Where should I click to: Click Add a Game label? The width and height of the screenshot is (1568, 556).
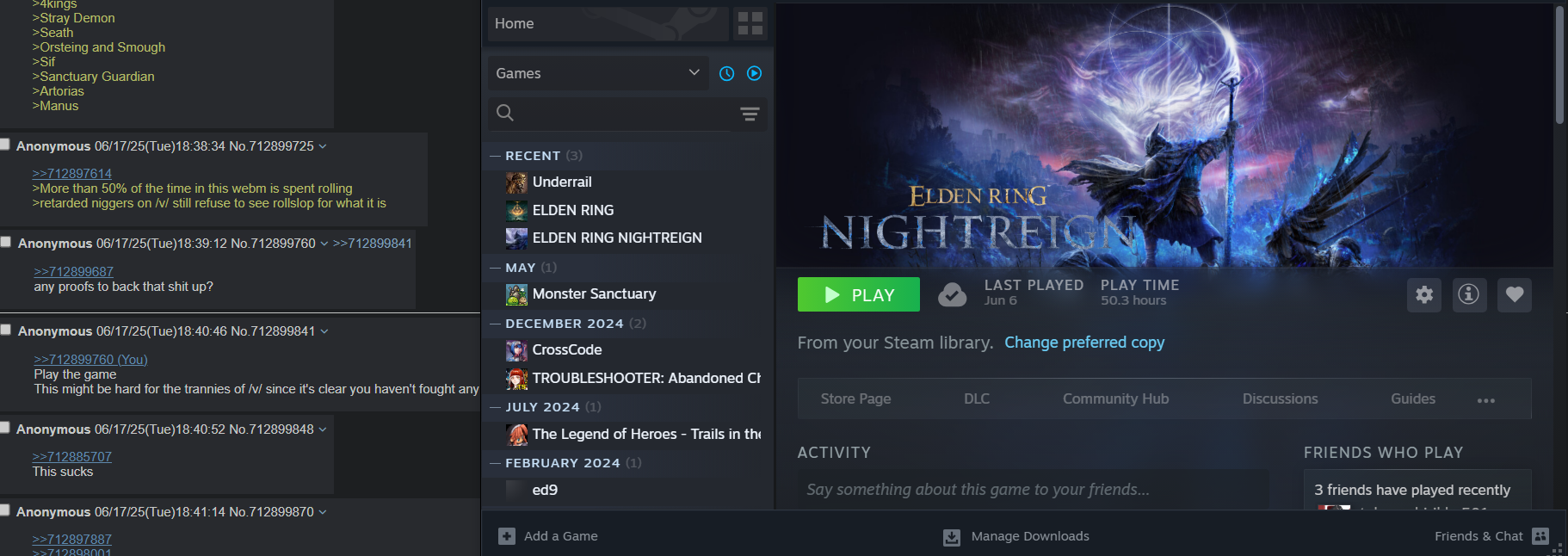[561, 536]
